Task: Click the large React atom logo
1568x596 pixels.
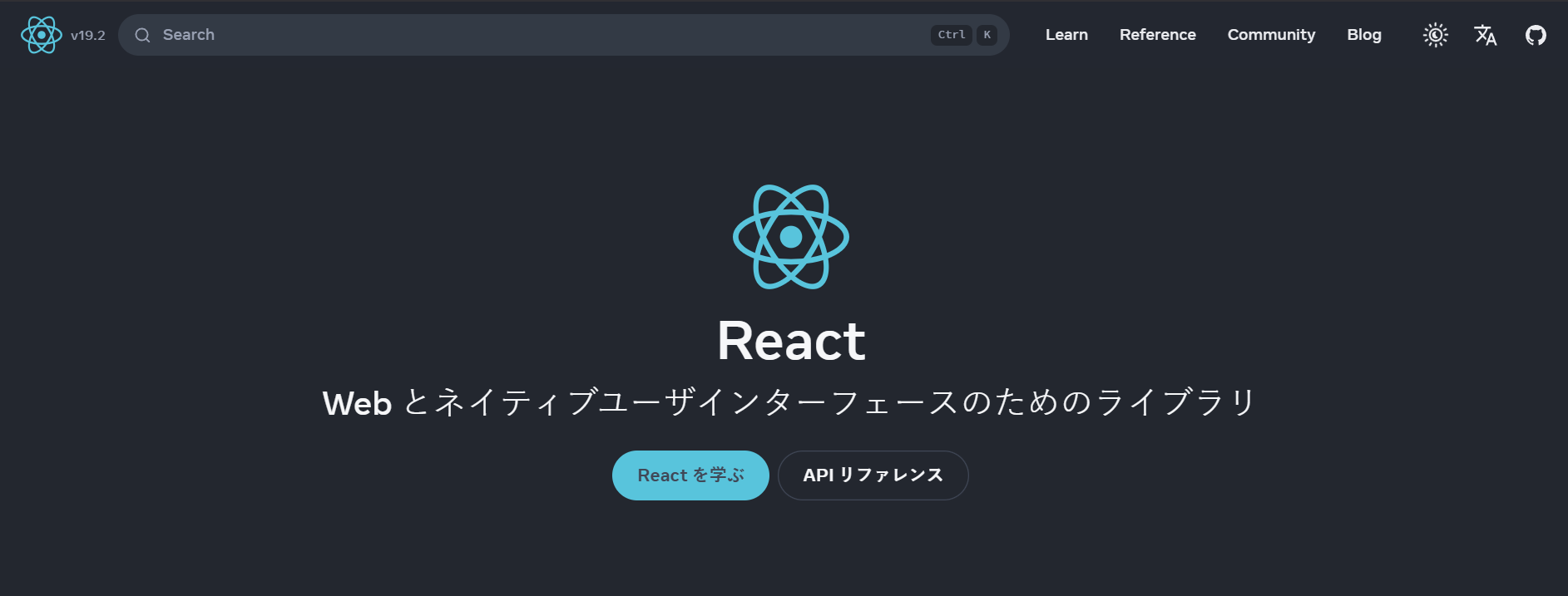Action: pyautogui.click(x=791, y=237)
